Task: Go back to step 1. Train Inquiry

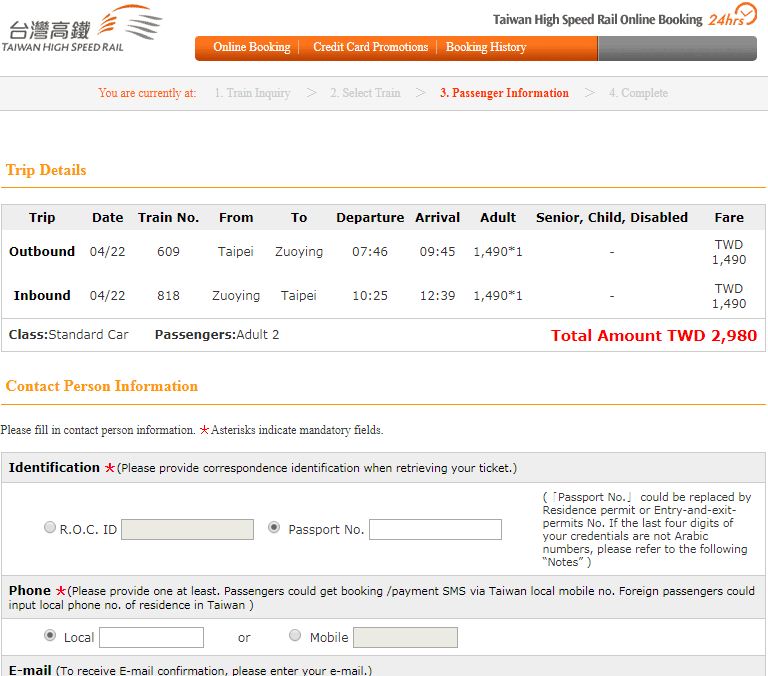Action: (252, 93)
